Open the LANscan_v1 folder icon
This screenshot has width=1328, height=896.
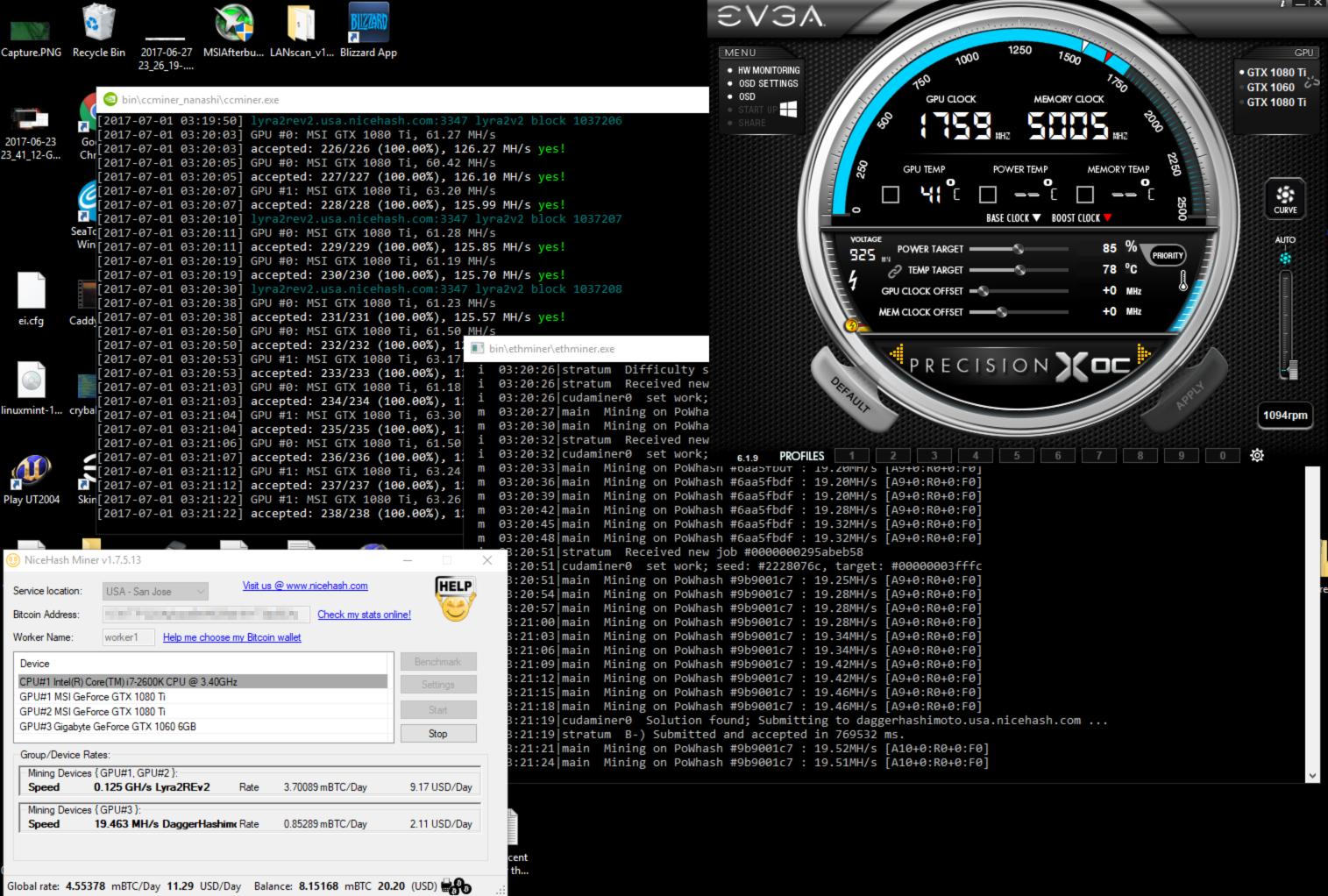302,31
